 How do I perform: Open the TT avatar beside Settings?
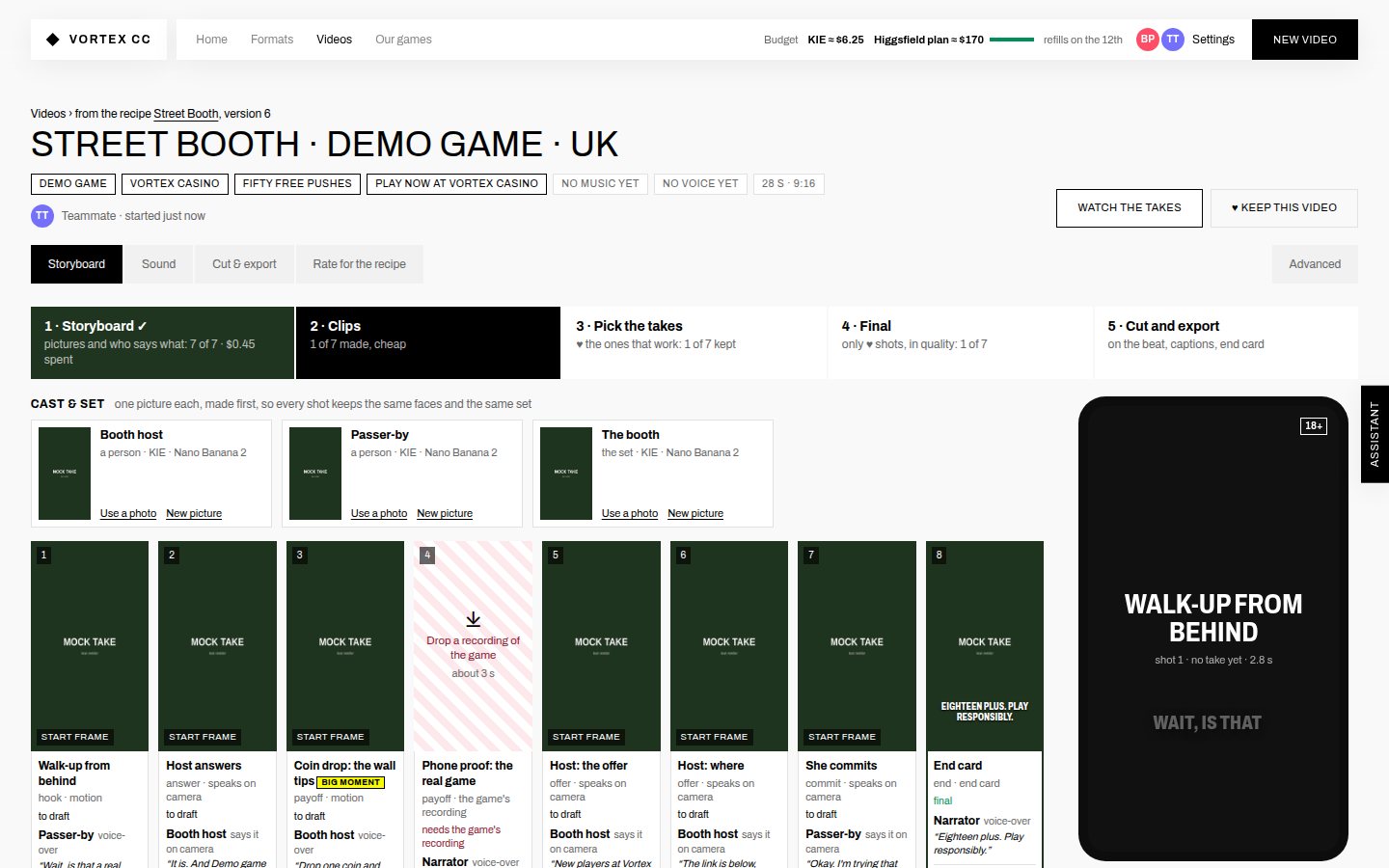pos(1173,40)
